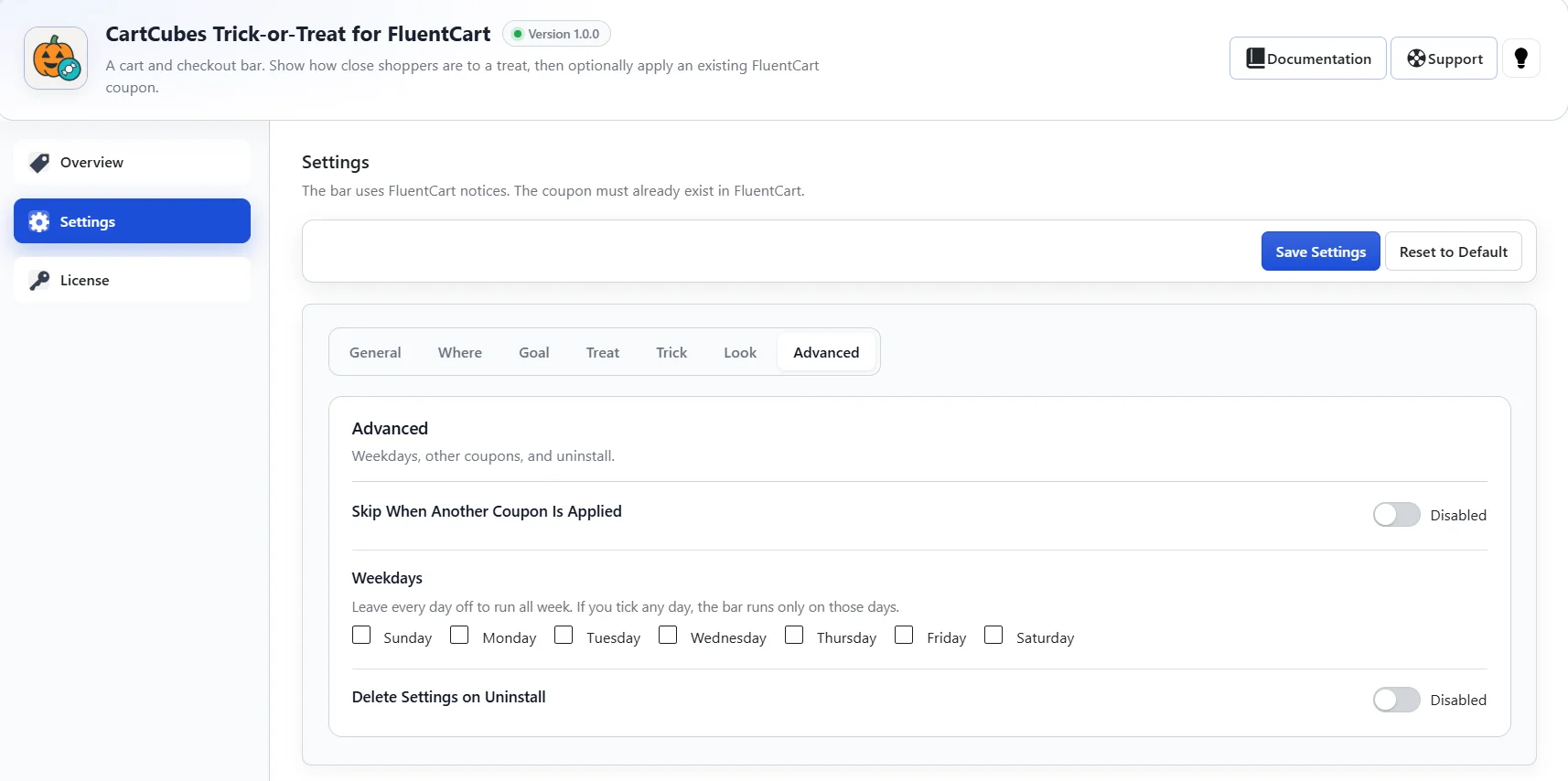Check the Saturday checkbox

(993, 635)
